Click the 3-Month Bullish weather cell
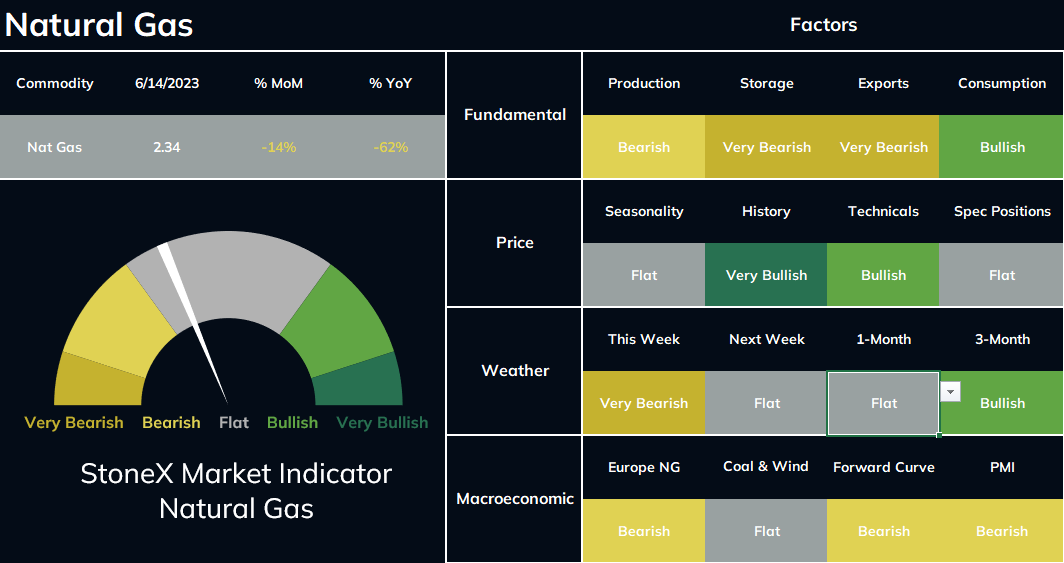The width and height of the screenshot is (1064, 563). point(1002,403)
